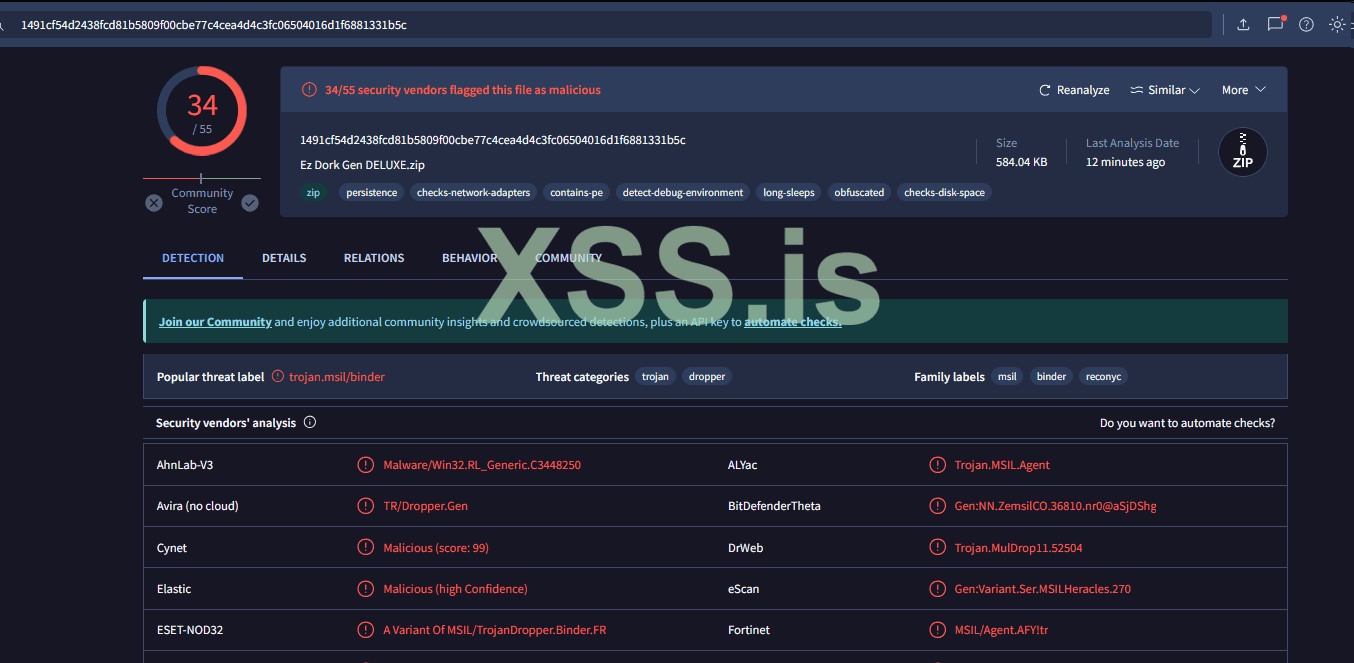Click the ZIP file type icon

coord(1243,152)
